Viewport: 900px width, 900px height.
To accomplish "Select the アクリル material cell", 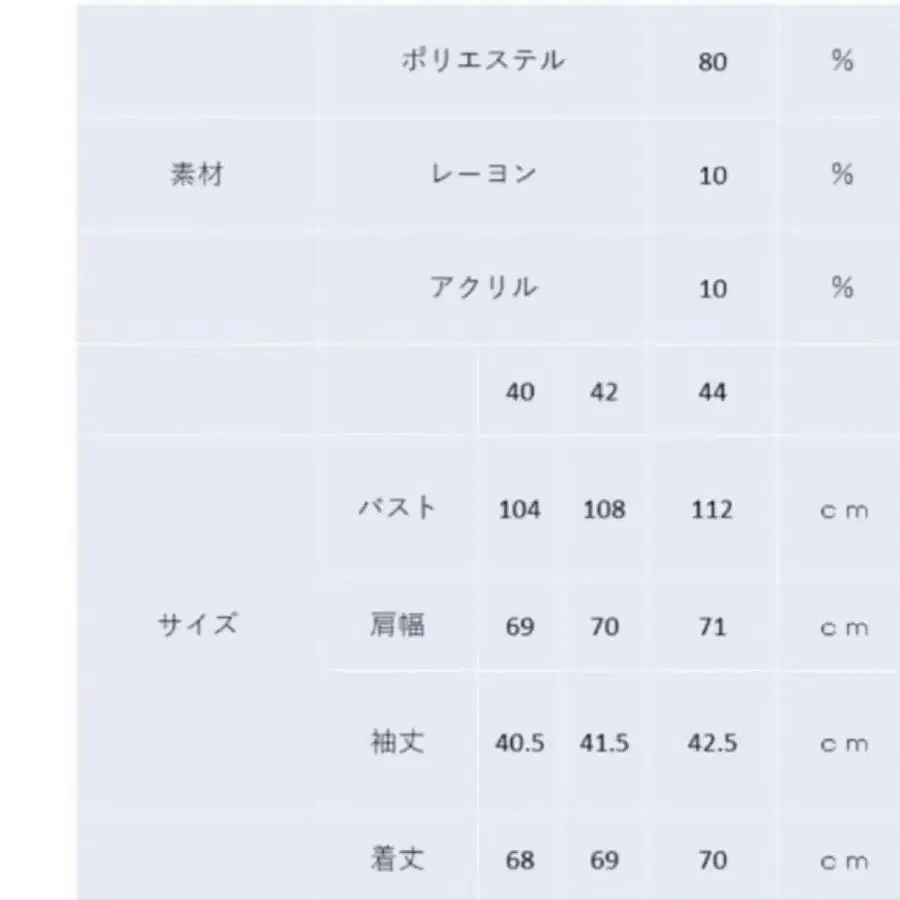I will (484, 288).
